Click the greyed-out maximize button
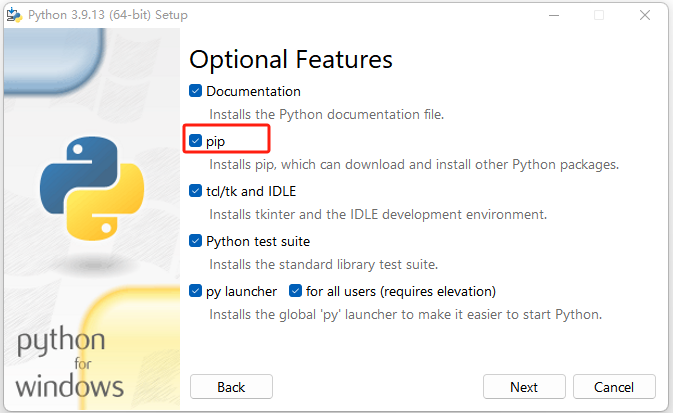 click(x=599, y=15)
